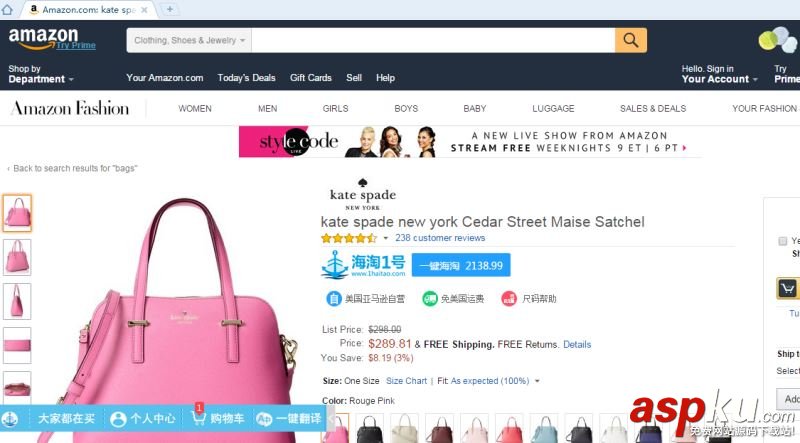Click the 一键海淘 2138.99 button
Screen dimensions: 800x443
click(x=461, y=265)
